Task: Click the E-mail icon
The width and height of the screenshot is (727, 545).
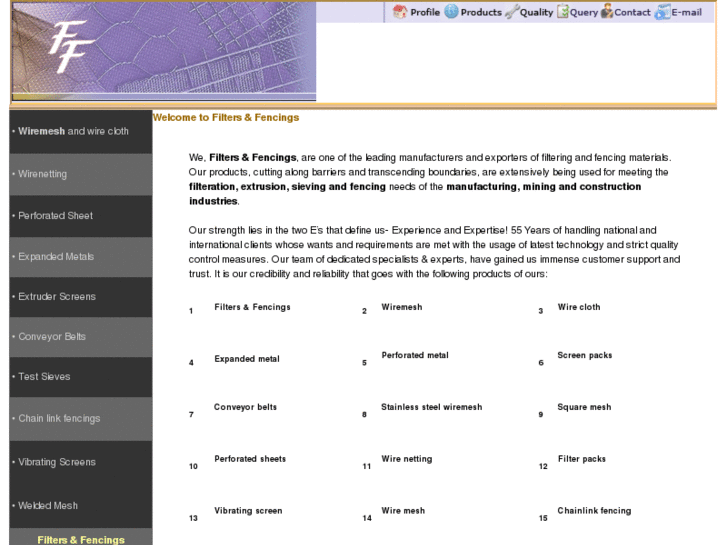Action: pyautogui.click(x=662, y=12)
